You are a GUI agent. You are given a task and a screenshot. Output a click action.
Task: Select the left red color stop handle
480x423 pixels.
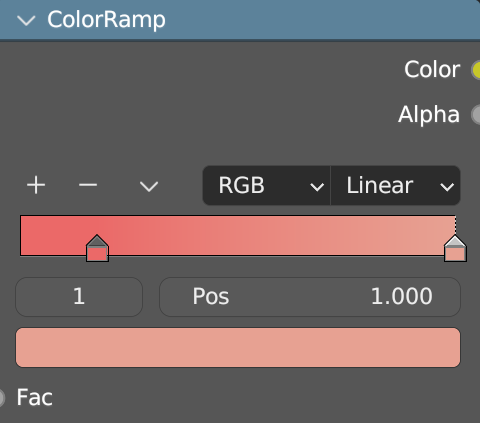coord(97,248)
